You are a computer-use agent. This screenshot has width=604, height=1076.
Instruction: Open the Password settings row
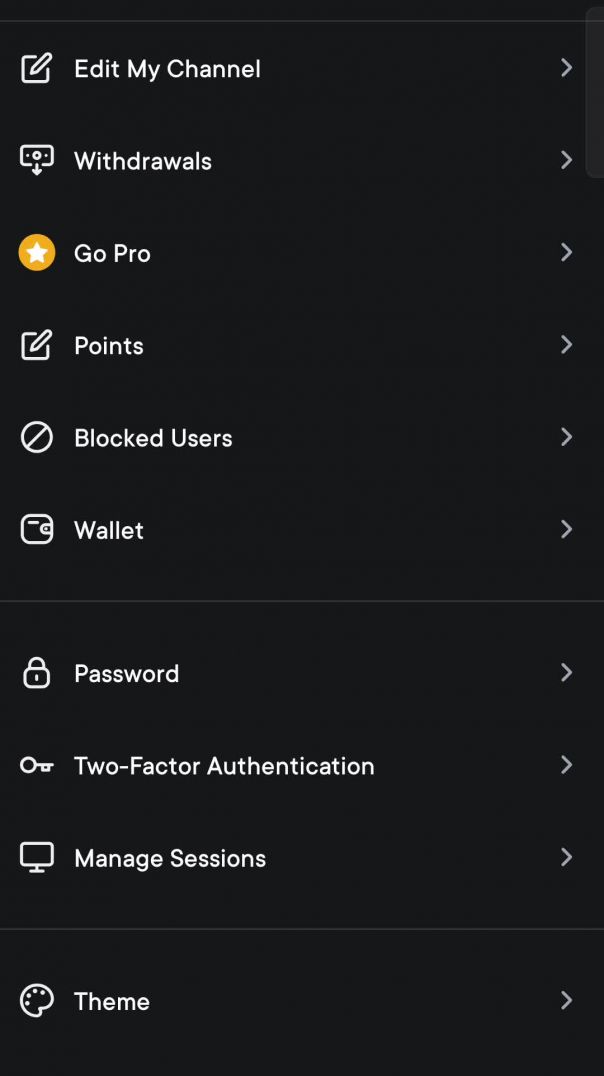pyautogui.click(x=127, y=674)
